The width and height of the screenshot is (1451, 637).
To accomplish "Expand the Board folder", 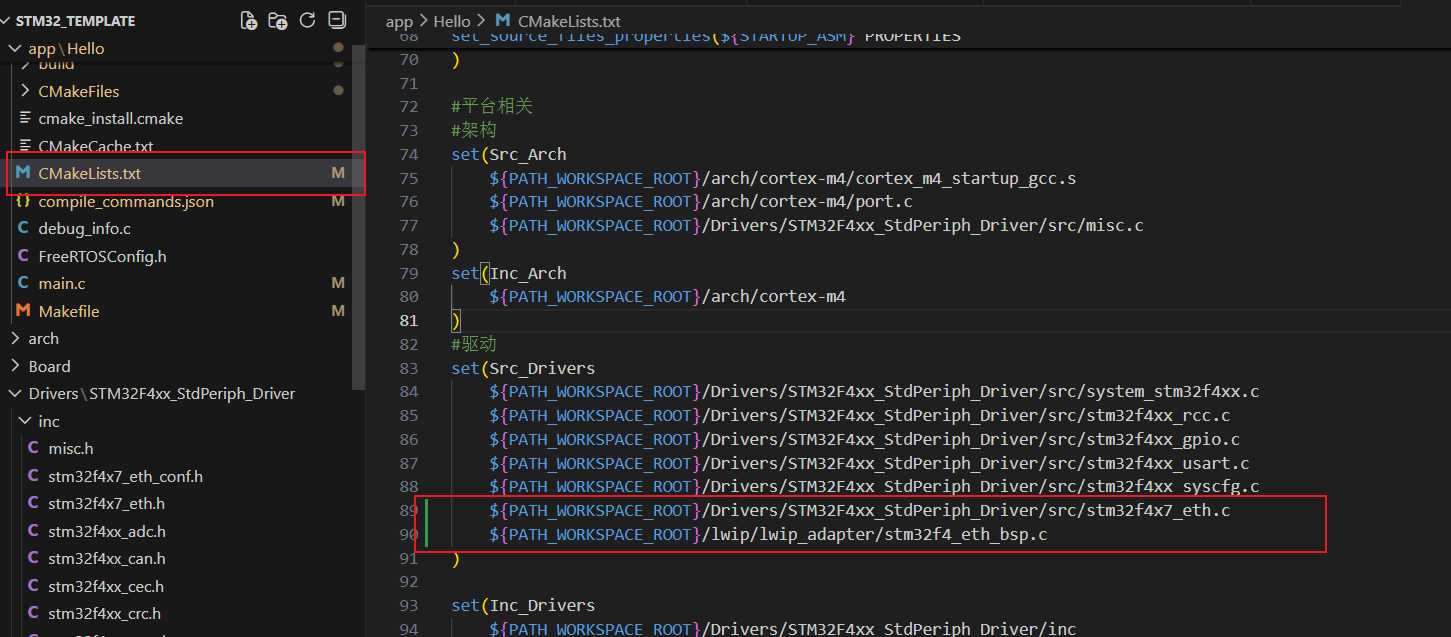I will (49, 366).
